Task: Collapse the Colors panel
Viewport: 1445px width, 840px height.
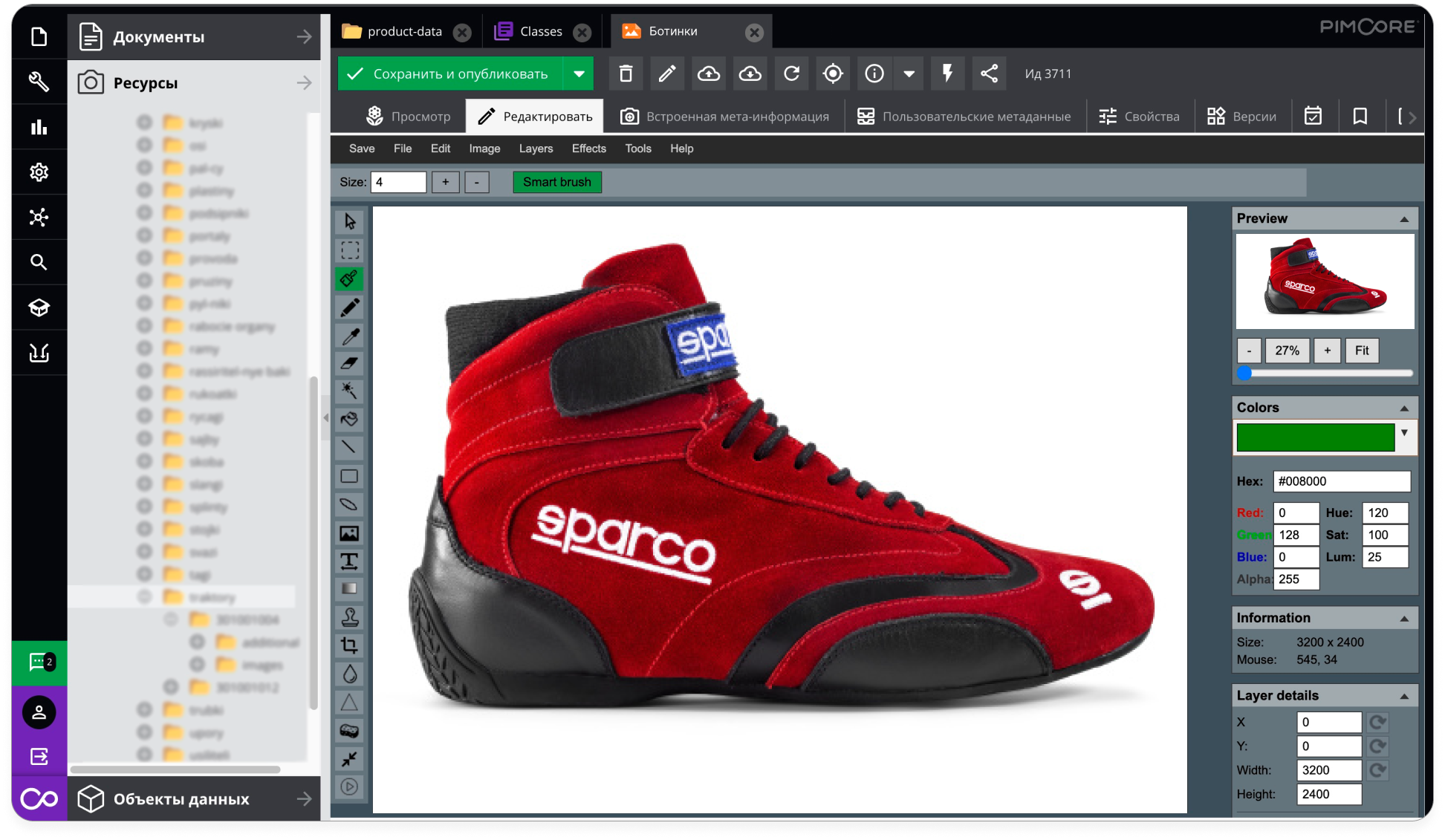Action: point(1404,408)
